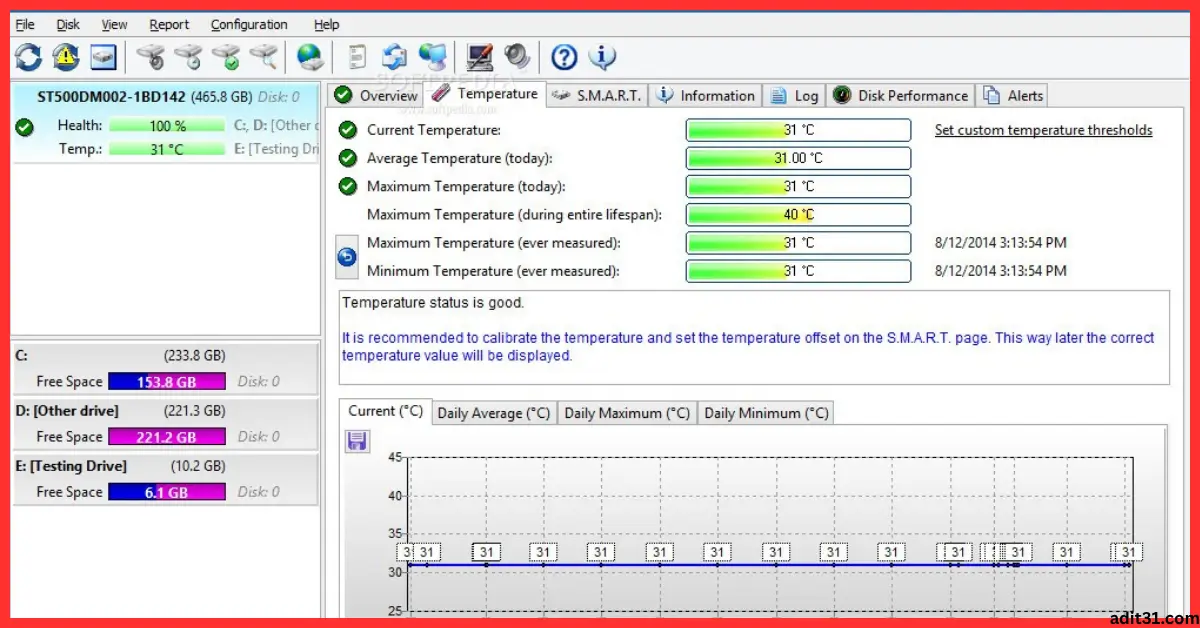Open the Alerts tab
The width and height of the screenshot is (1200, 628).
pos(1012,96)
